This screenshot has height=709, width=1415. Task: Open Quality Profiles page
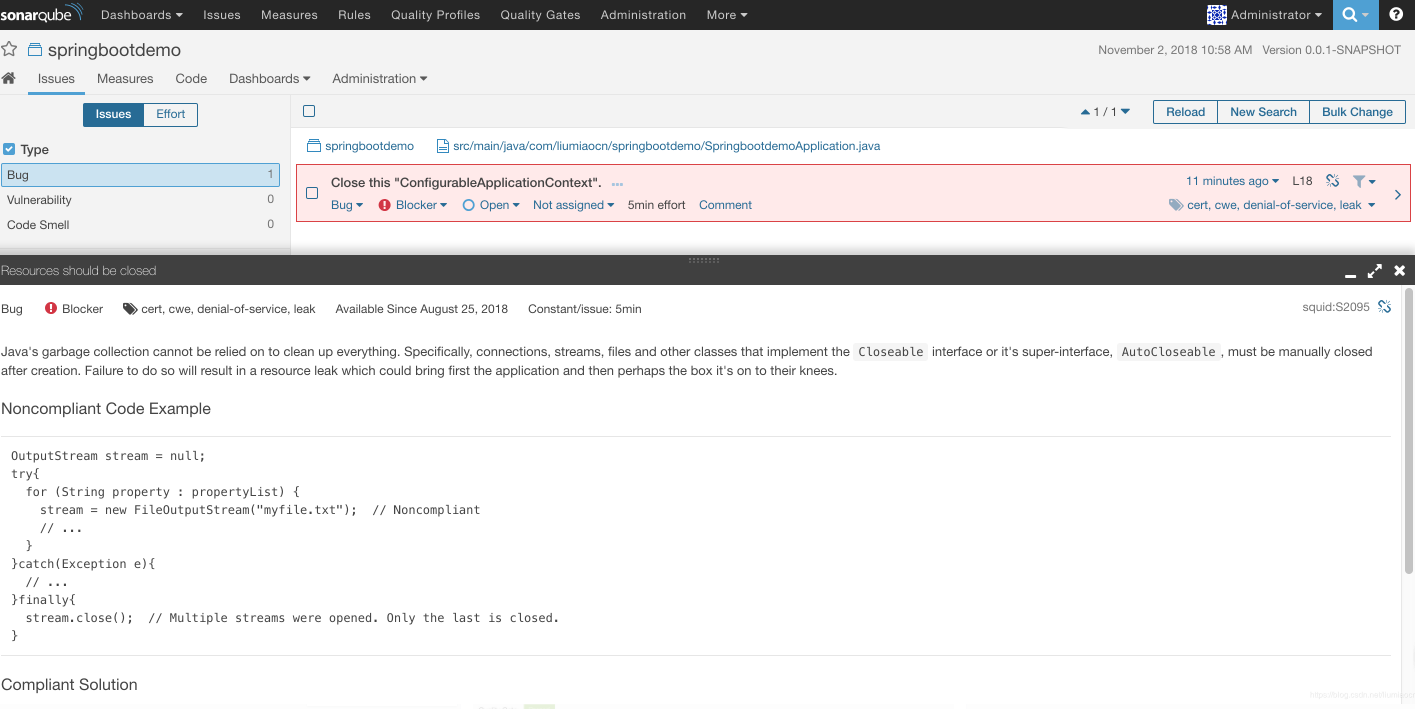pos(435,15)
